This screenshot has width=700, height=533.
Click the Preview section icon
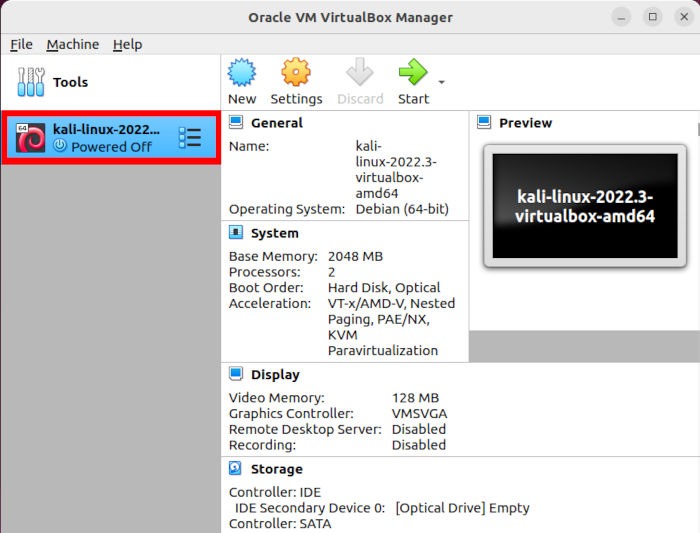pyautogui.click(x=484, y=122)
